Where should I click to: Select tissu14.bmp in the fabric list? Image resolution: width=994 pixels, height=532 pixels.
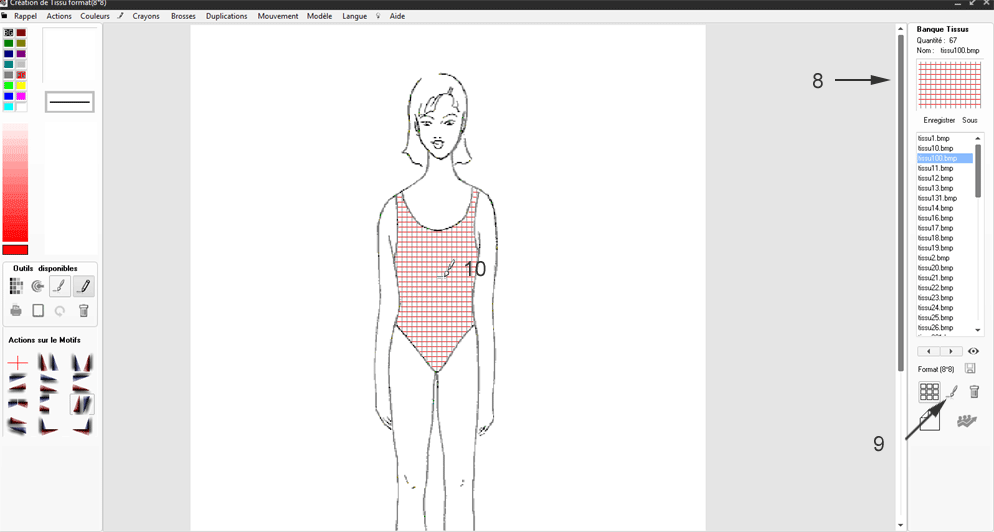pyautogui.click(x=935, y=208)
